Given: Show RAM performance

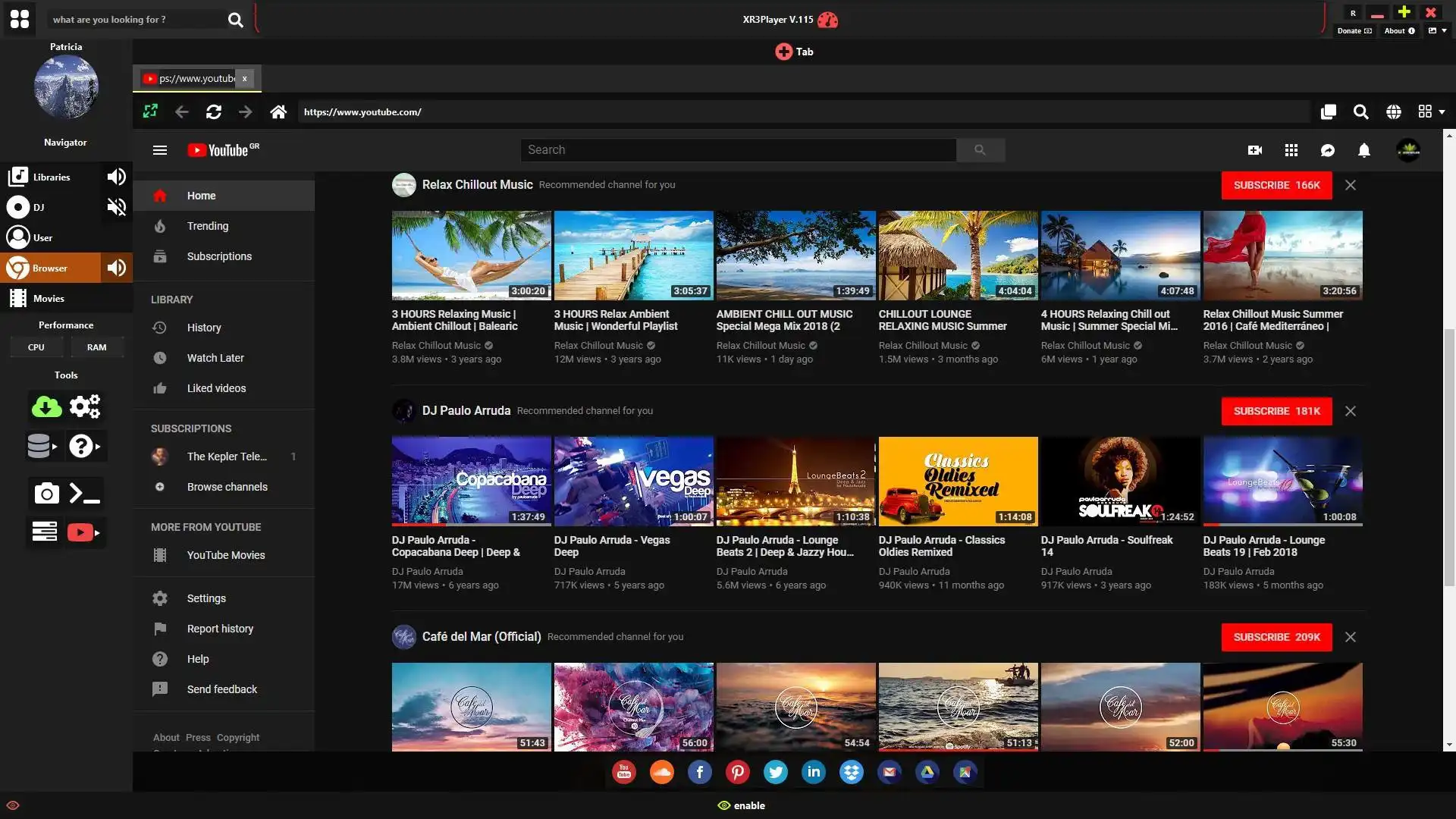Looking at the screenshot, I should click(x=97, y=347).
